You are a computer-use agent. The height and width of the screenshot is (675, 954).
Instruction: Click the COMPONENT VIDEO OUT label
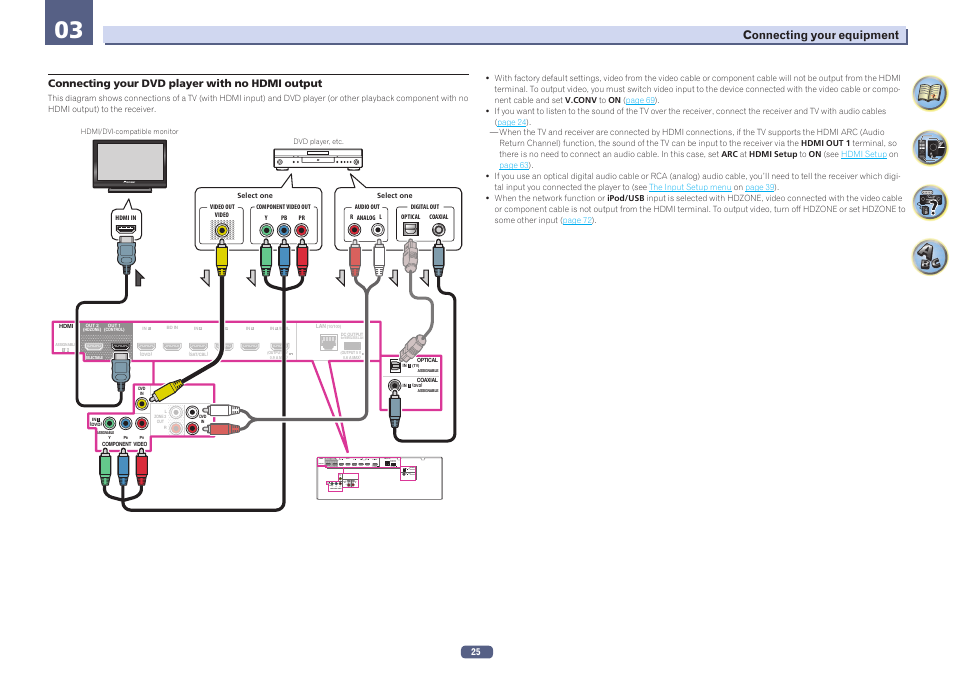[284, 207]
